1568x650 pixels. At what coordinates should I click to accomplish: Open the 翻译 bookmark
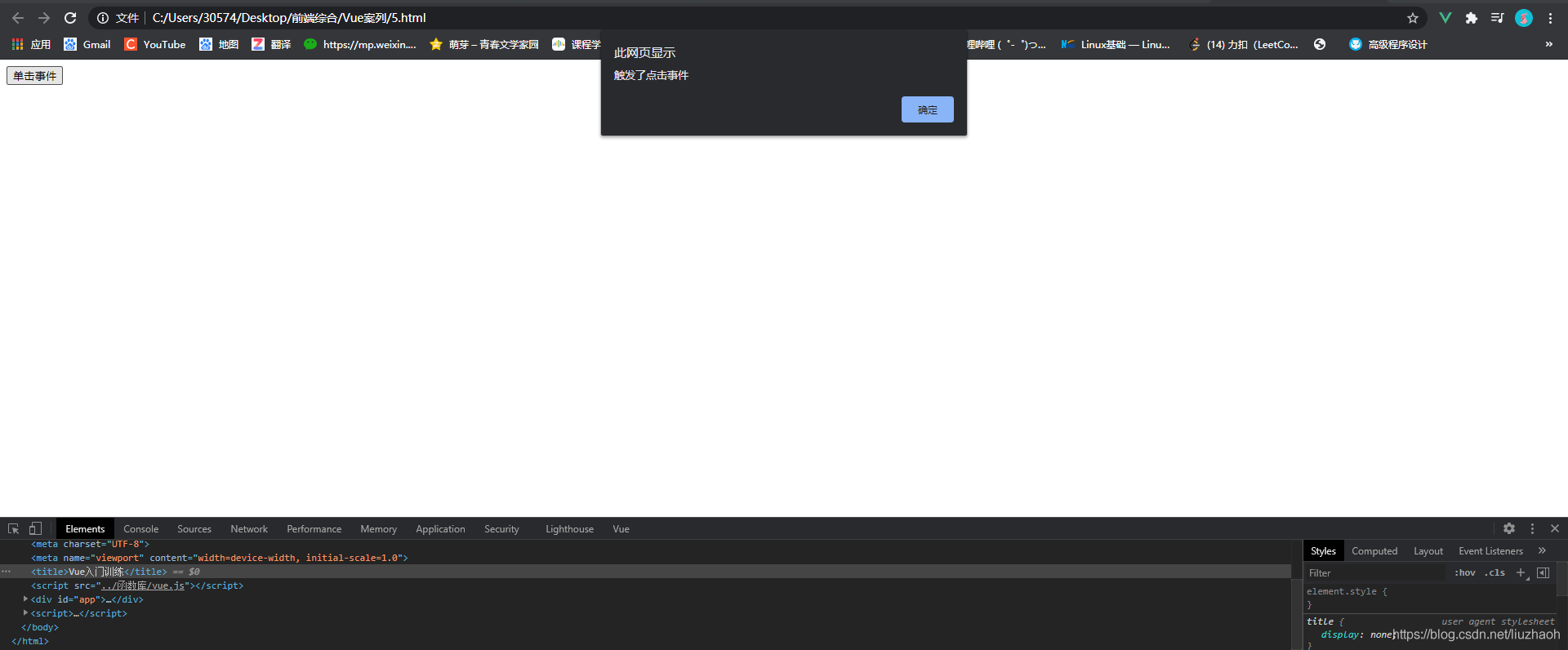point(271,44)
